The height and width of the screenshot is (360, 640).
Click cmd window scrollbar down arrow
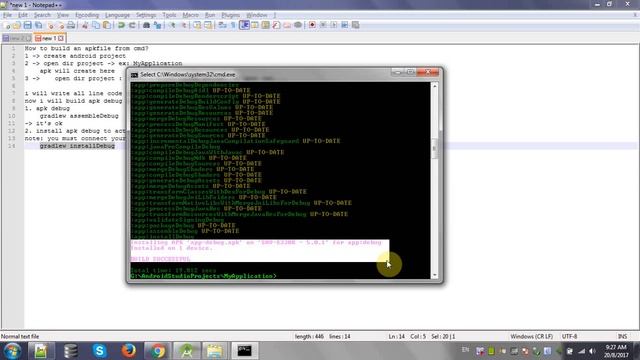435,275
